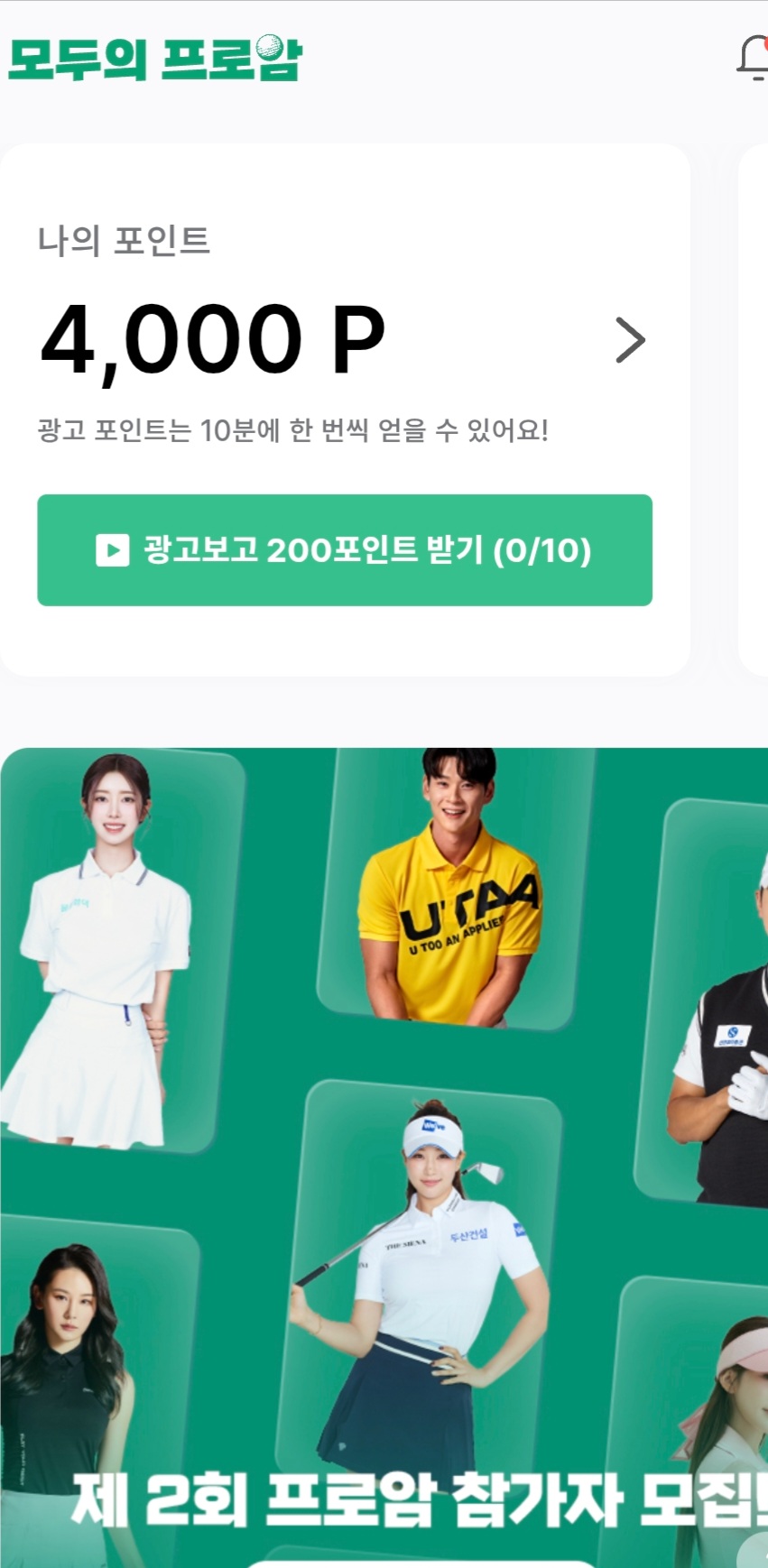The image size is (768, 1568).
Task: Tap the 나의 포인트 label
Action: click(124, 241)
